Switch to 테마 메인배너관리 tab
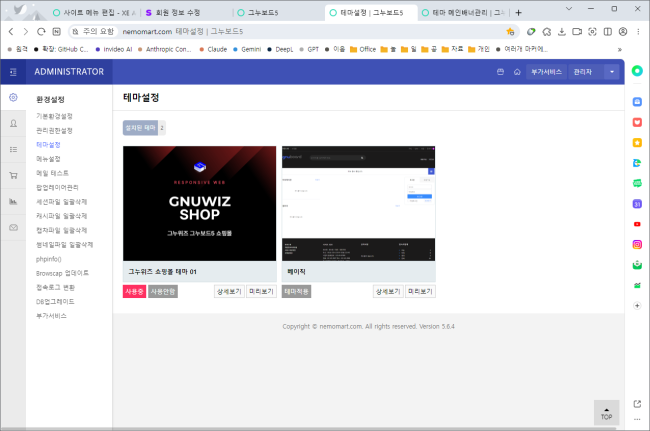The width and height of the screenshot is (650, 431). pos(464,13)
